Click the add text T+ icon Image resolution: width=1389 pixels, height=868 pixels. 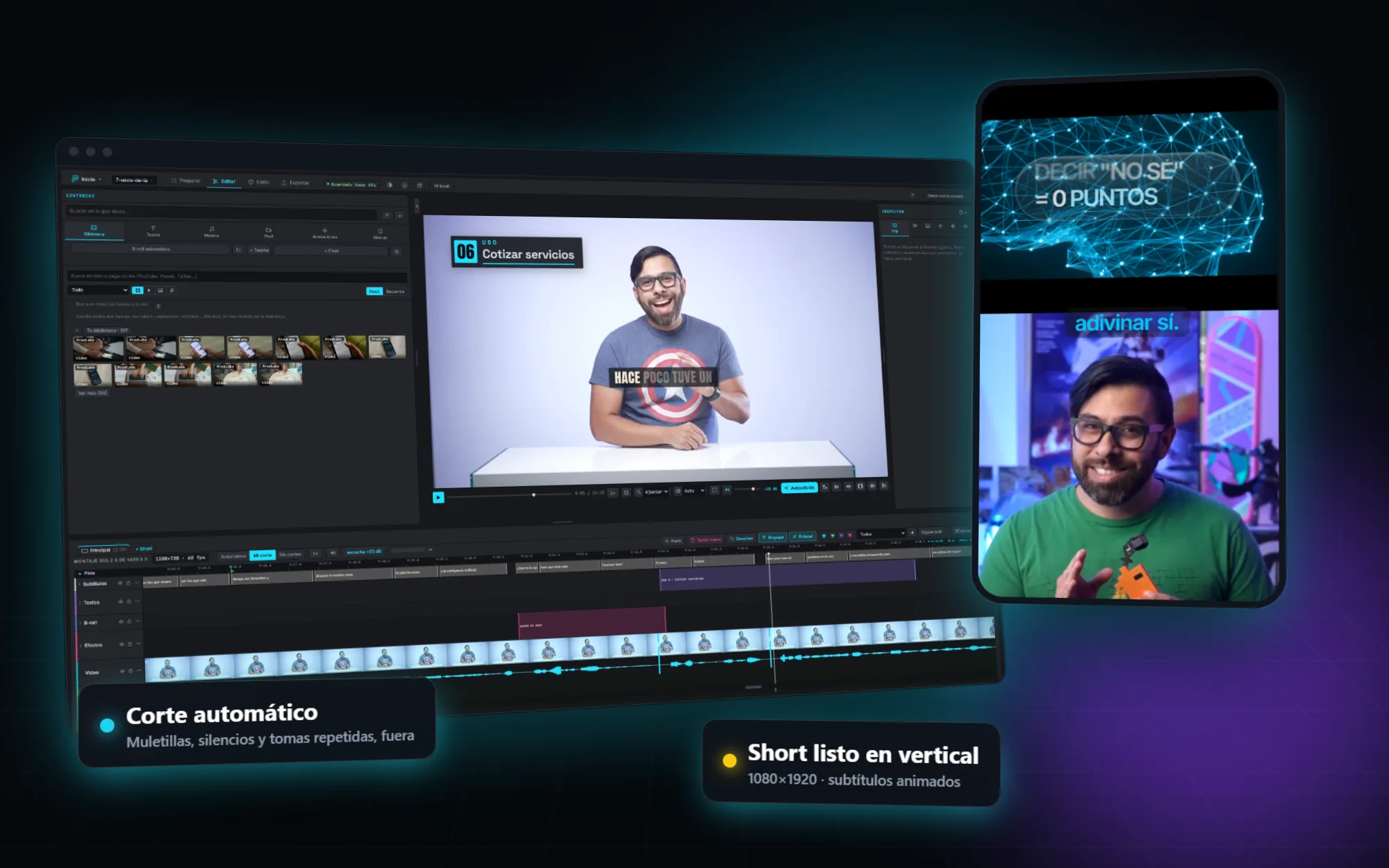[x=825, y=487]
